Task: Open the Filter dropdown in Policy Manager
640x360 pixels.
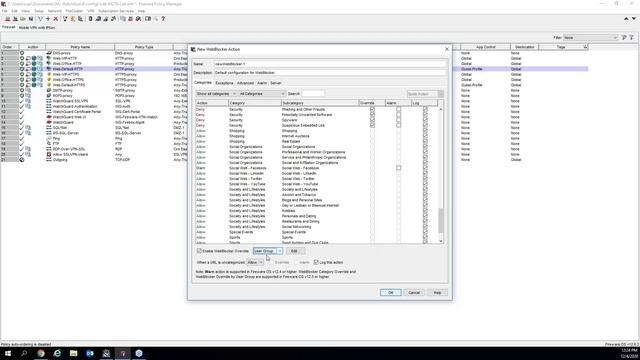Action: click(x=591, y=38)
